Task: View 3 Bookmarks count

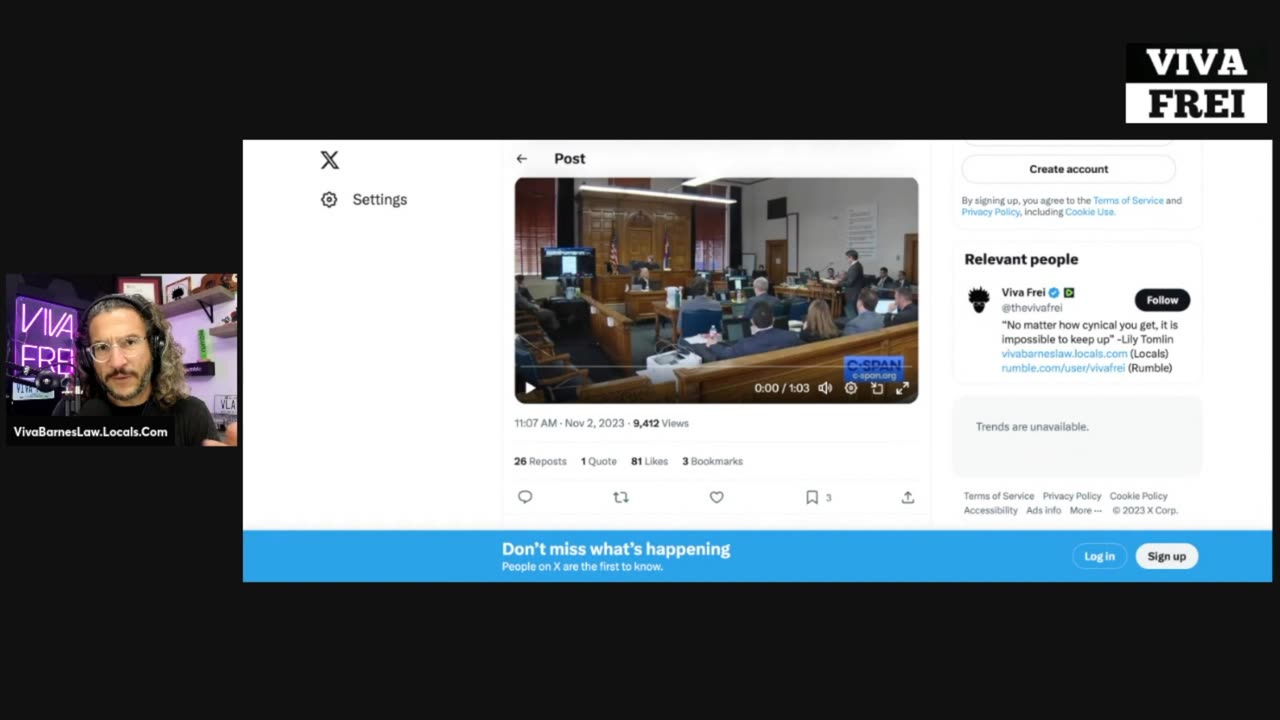Action: [712, 461]
